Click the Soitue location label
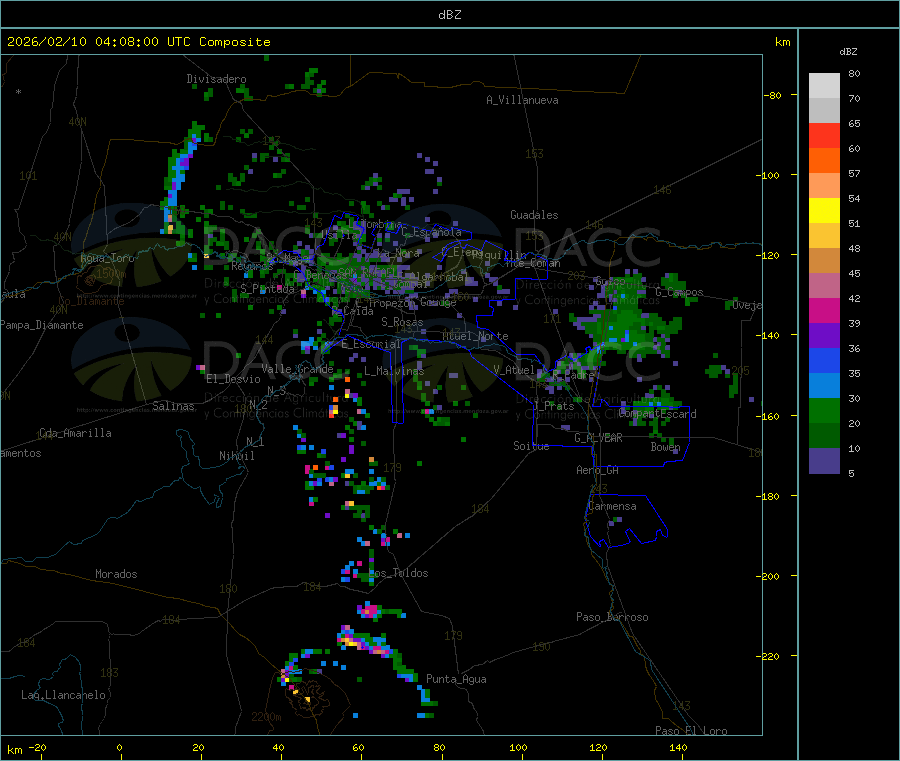 pyautogui.click(x=531, y=446)
